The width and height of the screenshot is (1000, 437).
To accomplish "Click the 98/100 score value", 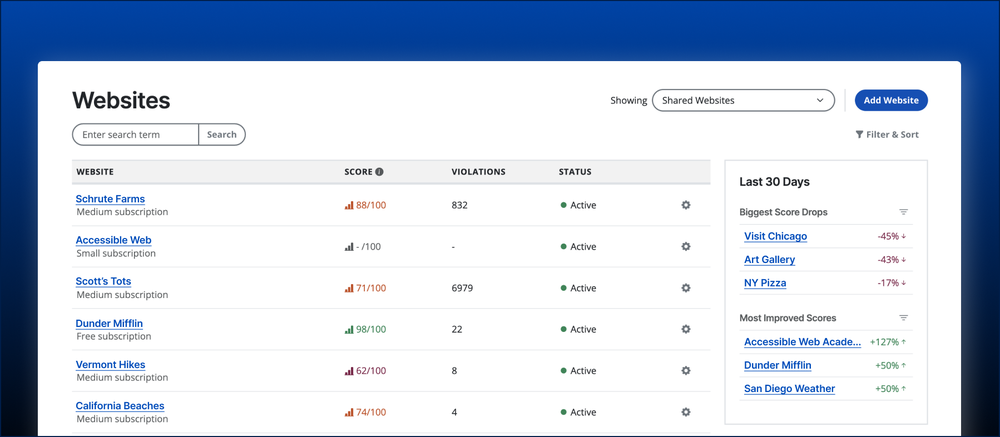I will point(371,330).
